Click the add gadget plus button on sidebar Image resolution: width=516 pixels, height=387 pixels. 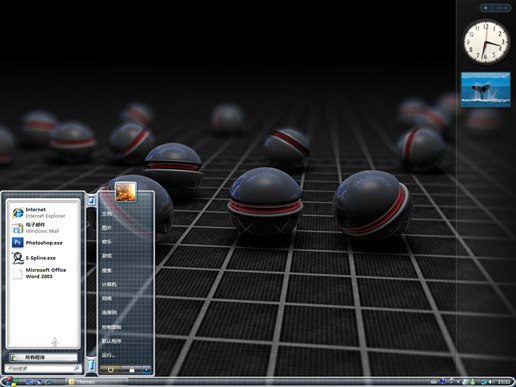[486, 8]
